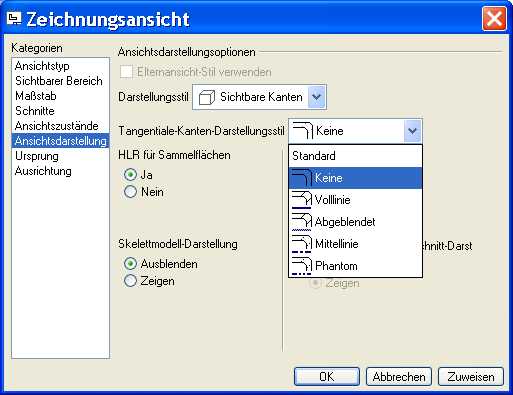Choose Keine in tangent edge list
This screenshot has height=395, width=513.
355,178
